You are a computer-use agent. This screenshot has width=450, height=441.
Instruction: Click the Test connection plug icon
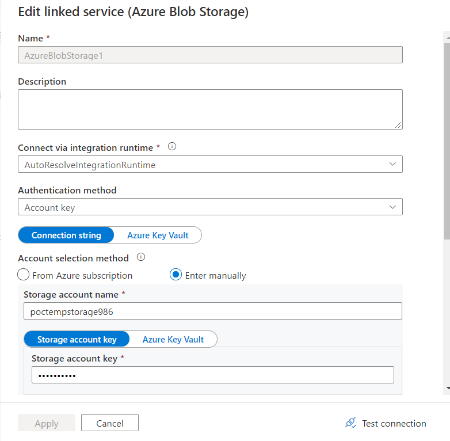(351, 423)
